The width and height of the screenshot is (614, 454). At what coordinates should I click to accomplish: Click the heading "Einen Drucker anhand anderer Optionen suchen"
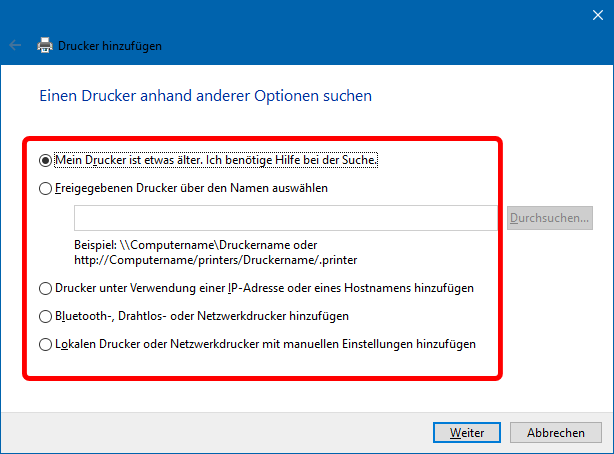pos(205,97)
